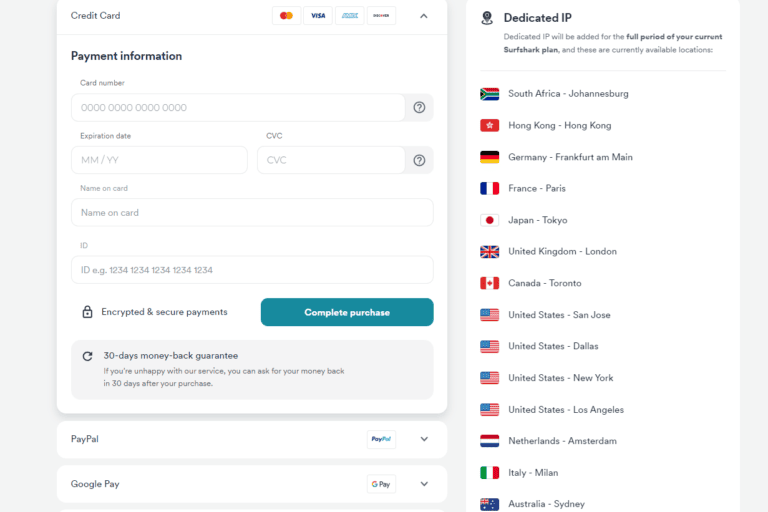
Task: Expand the PayPal payment option
Action: click(424, 439)
